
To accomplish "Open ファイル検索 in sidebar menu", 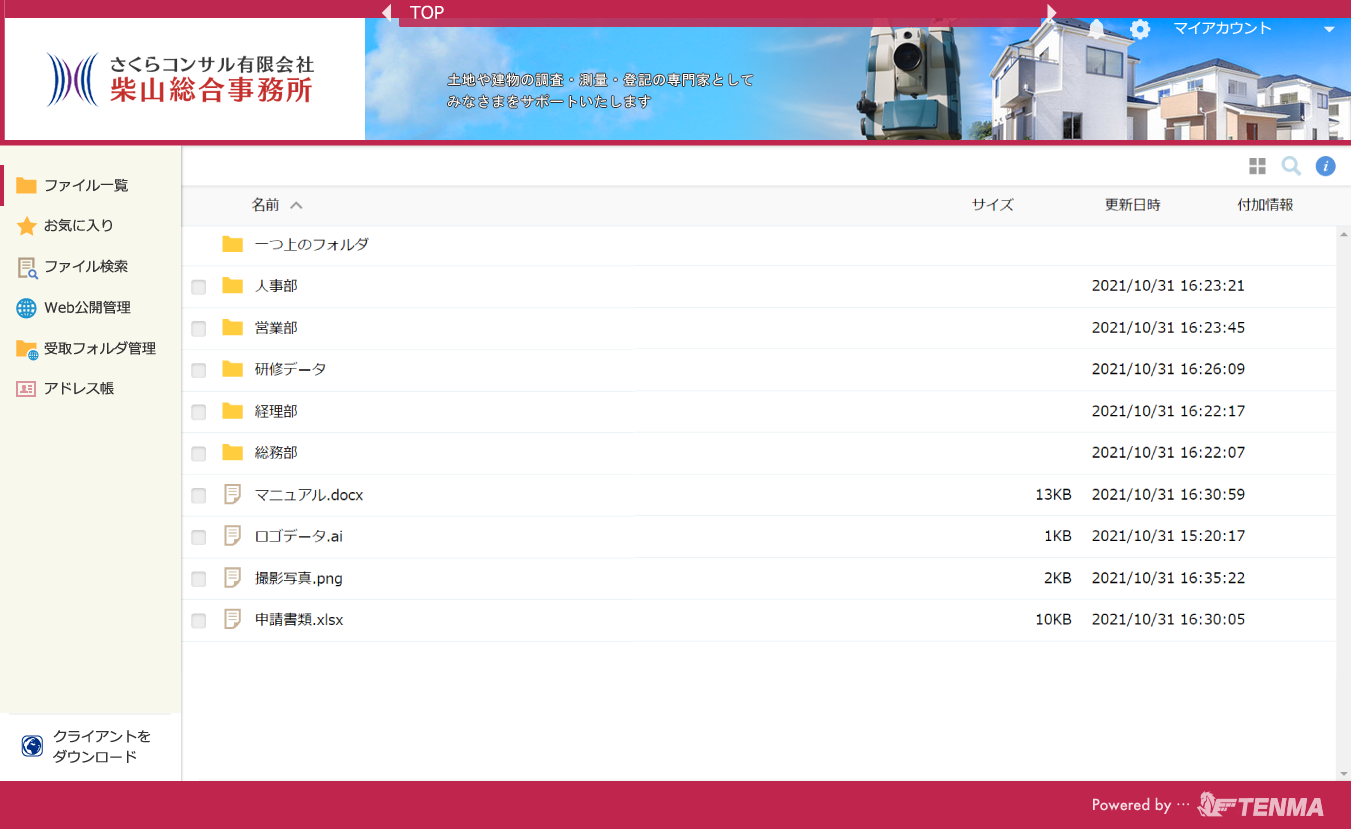I will (x=85, y=267).
